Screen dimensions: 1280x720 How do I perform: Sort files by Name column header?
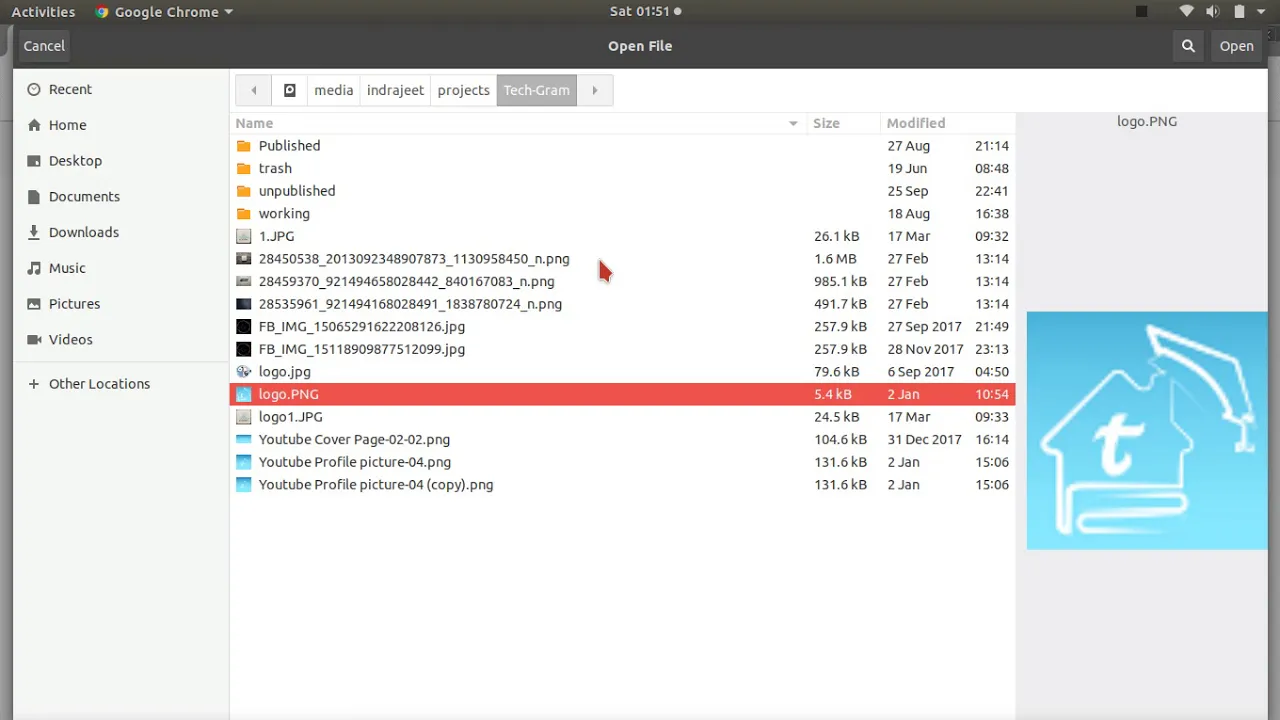coord(518,123)
